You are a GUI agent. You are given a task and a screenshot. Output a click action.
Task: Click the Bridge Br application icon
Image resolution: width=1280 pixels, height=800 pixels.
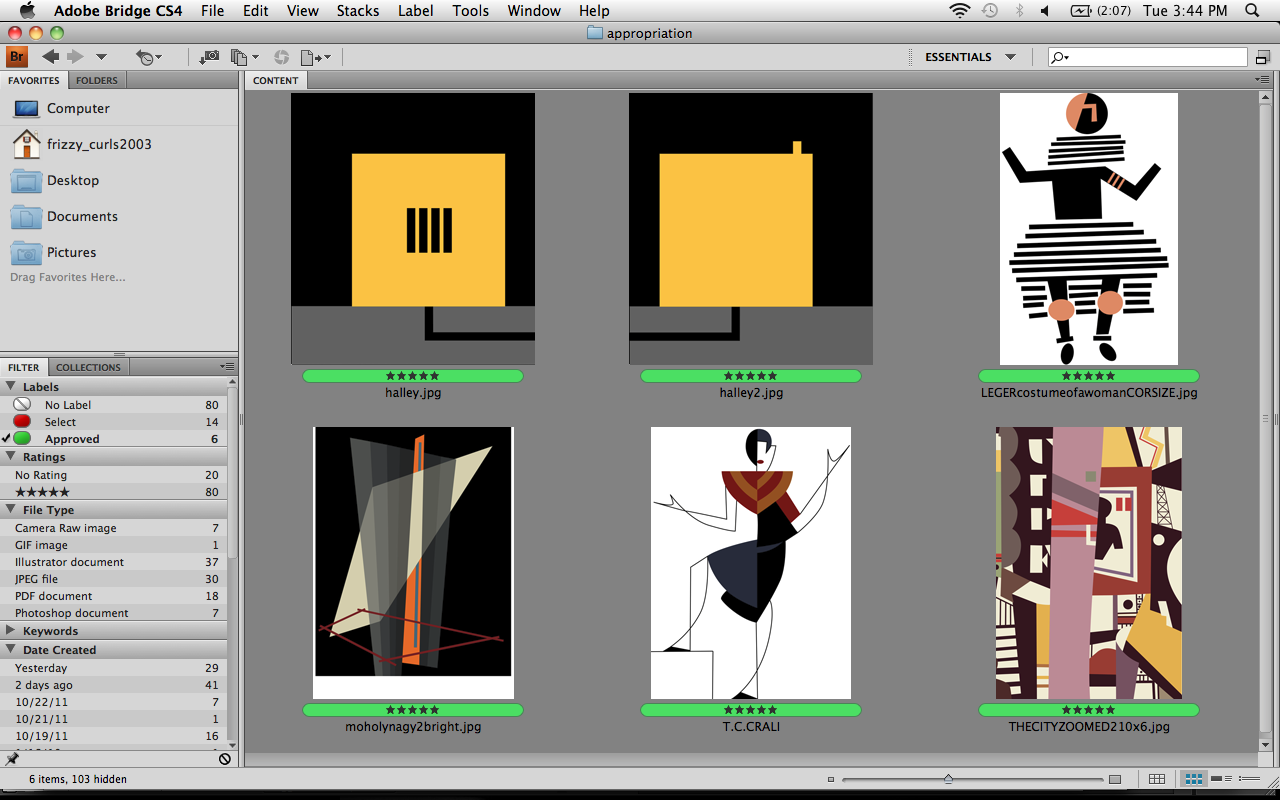[16, 57]
